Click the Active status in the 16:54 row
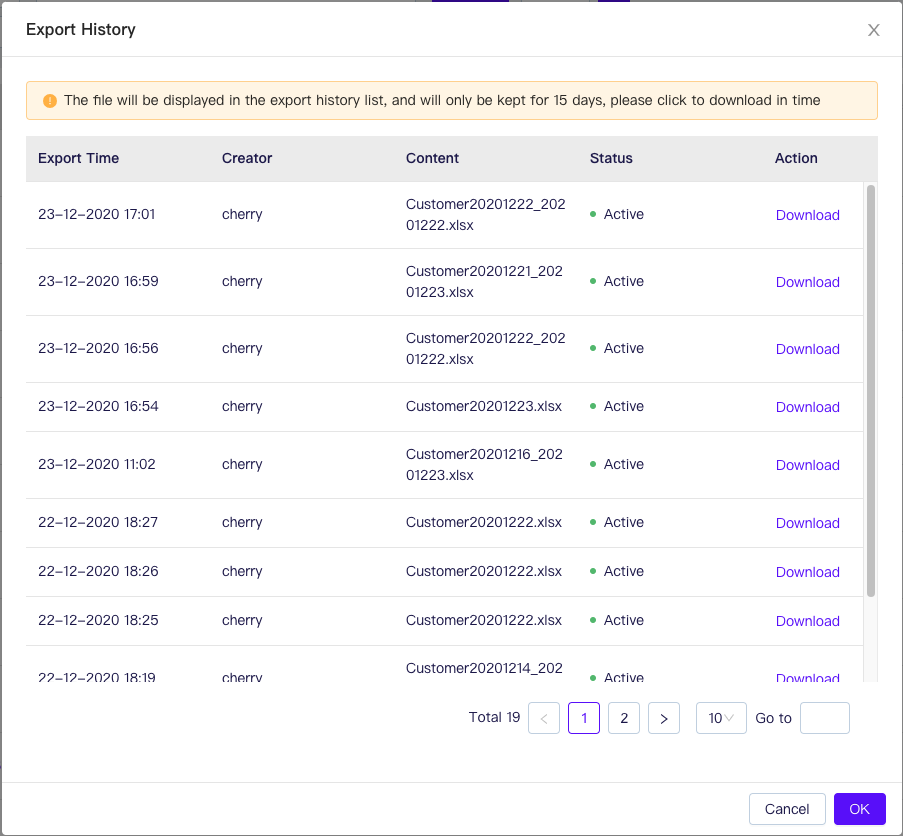 tap(617, 406)
